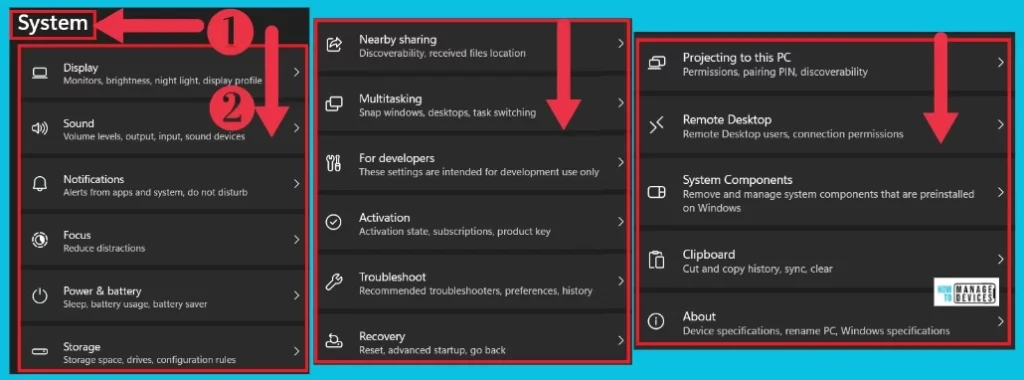
Task: Click the Power & battery icon
Action: tap(39, 296)
